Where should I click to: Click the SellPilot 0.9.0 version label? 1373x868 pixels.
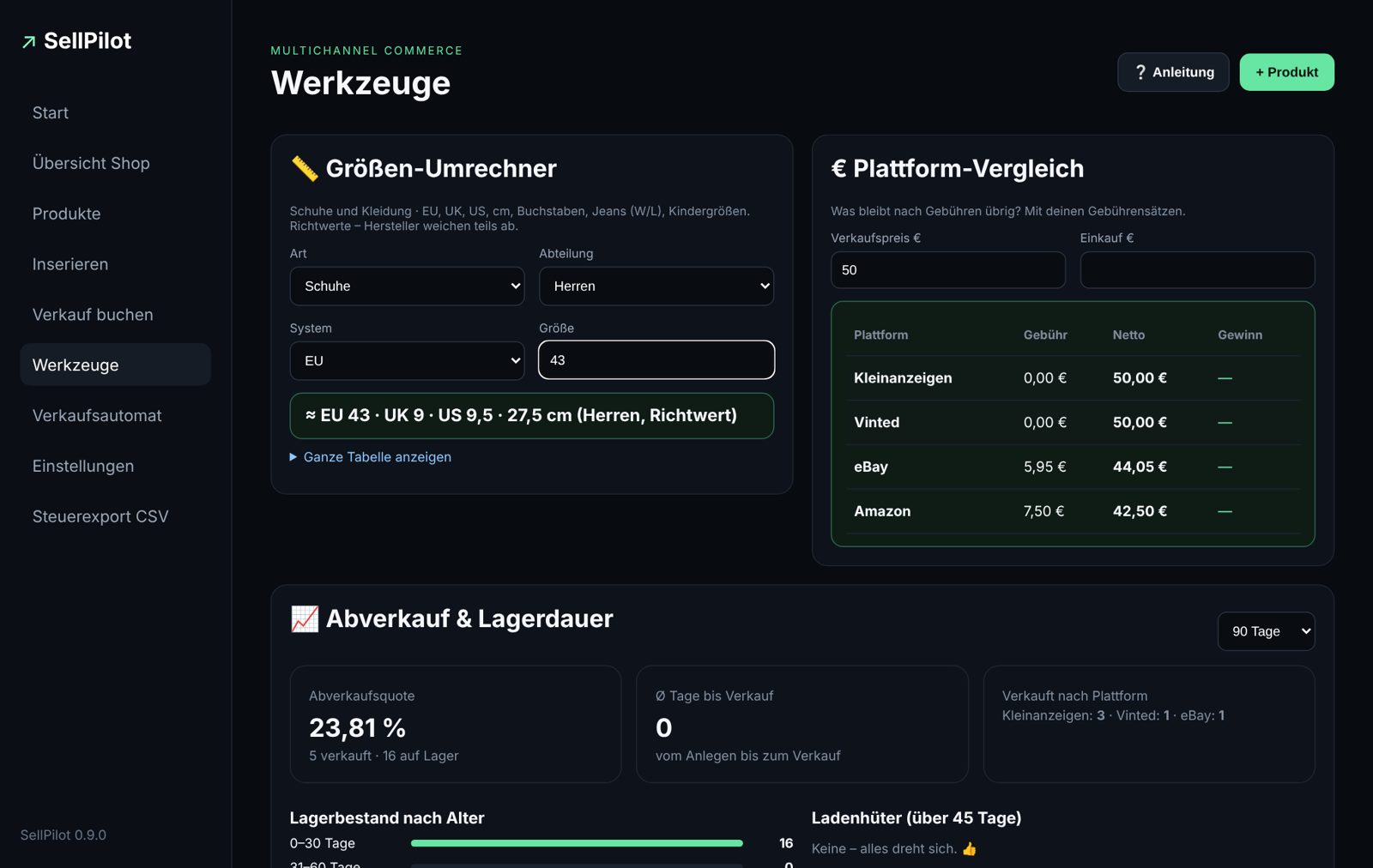(64, 835)
